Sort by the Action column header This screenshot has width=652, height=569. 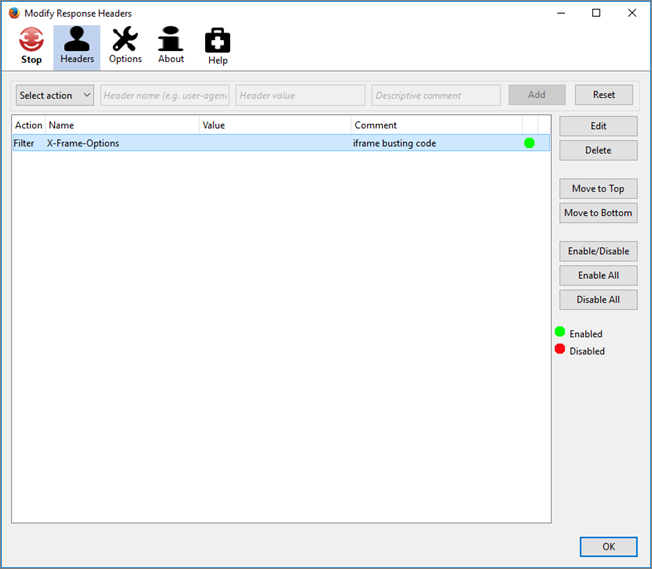click(29, 125)
